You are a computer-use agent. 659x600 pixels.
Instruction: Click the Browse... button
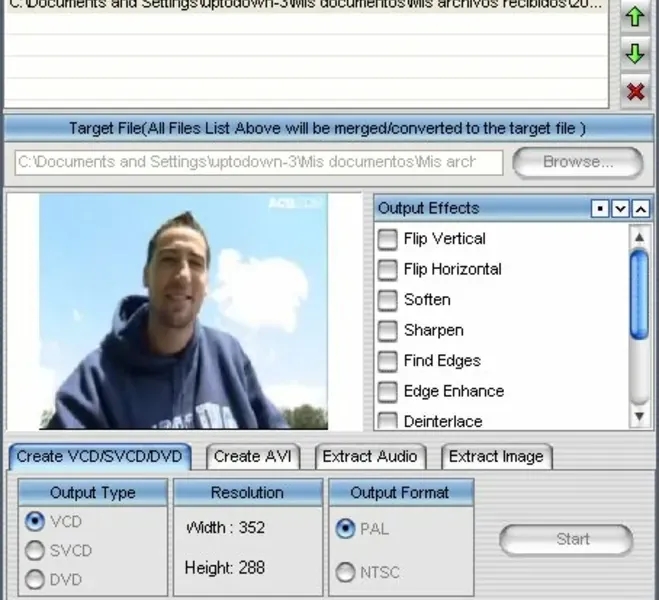pyautogui.click(x=578, y=162)
